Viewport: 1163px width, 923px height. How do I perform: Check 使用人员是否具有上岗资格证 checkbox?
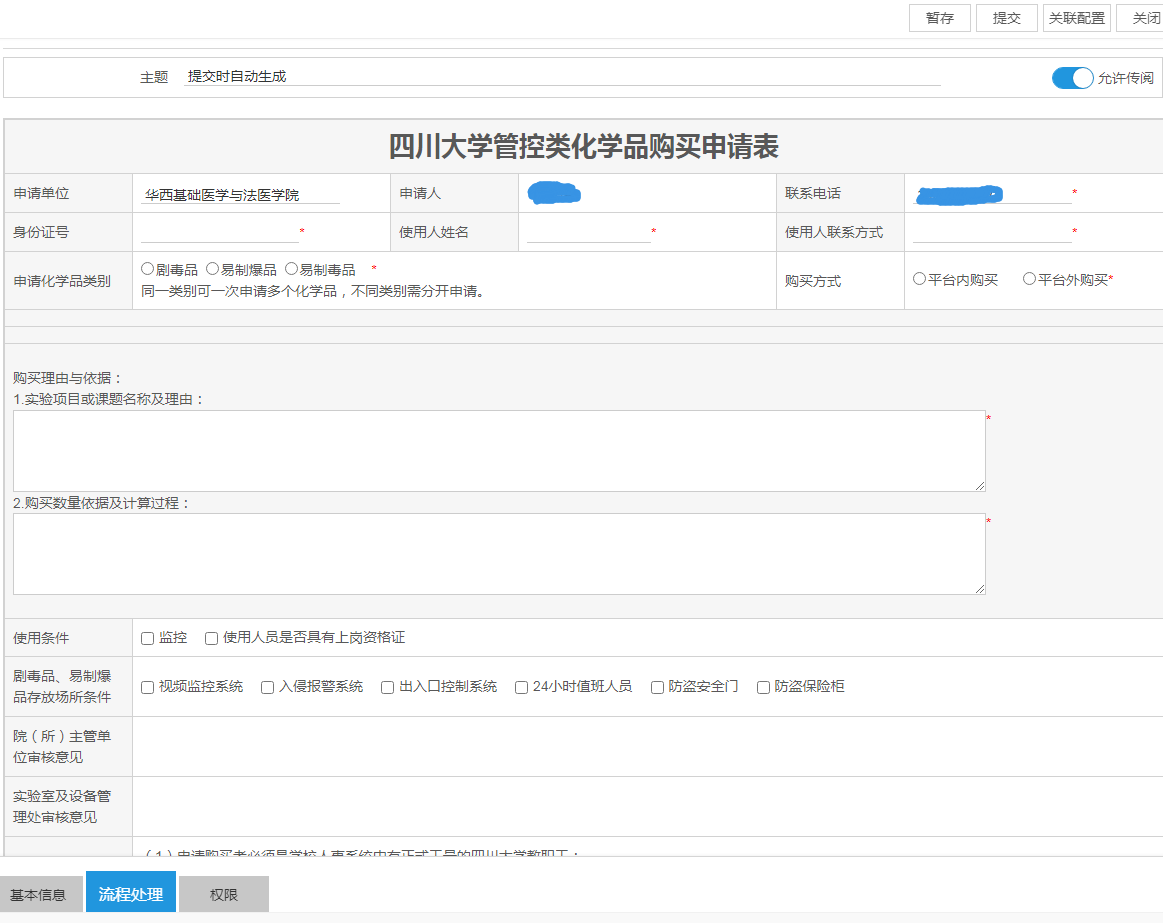click(211, 638)
